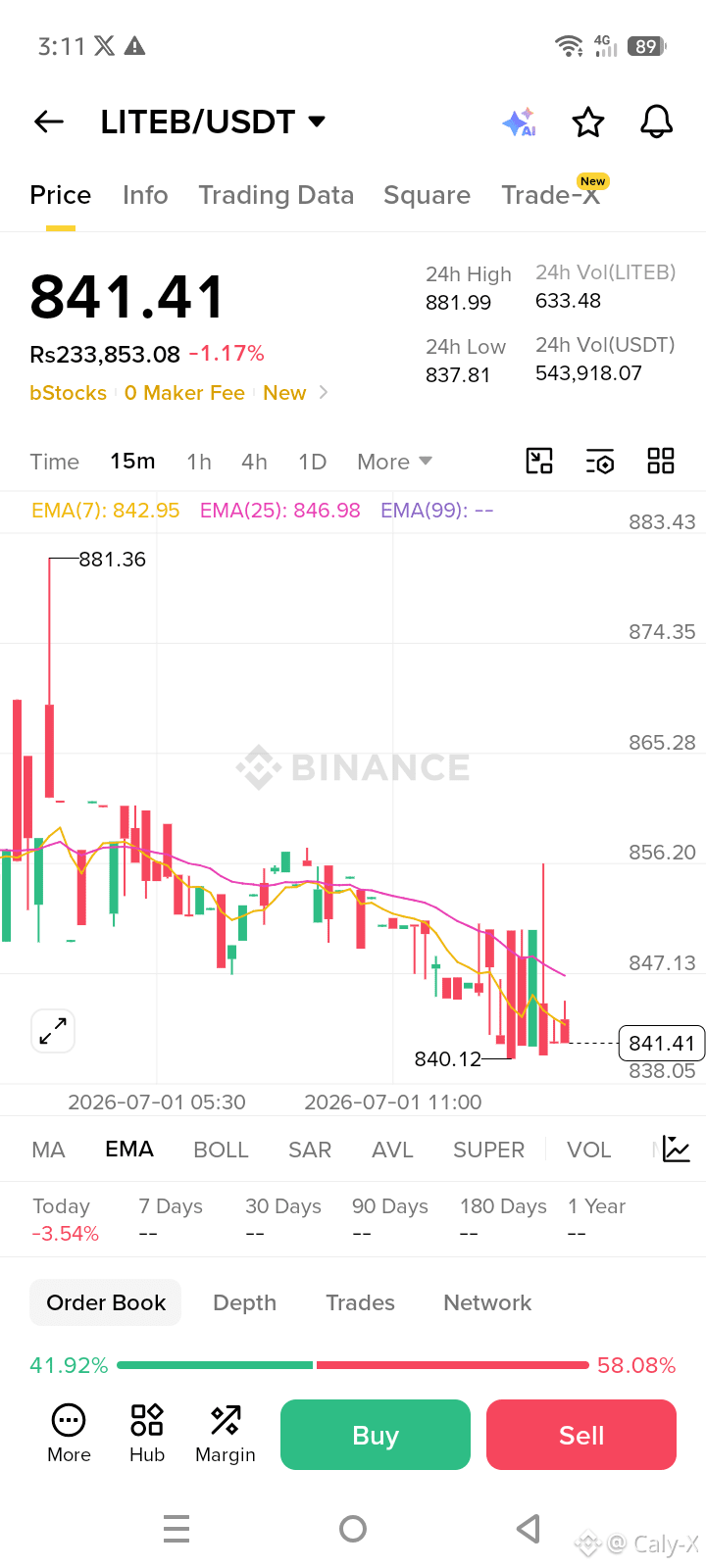Select the 1h chart interval
The height and width of the screenshot is (1568, 706).
click(199, 462)
